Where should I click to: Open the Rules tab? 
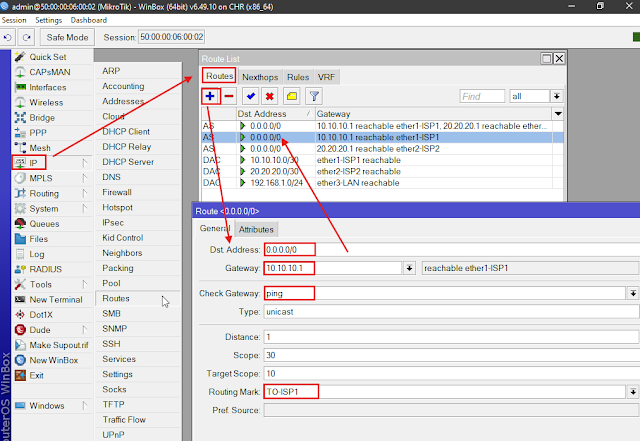(298, 77)
